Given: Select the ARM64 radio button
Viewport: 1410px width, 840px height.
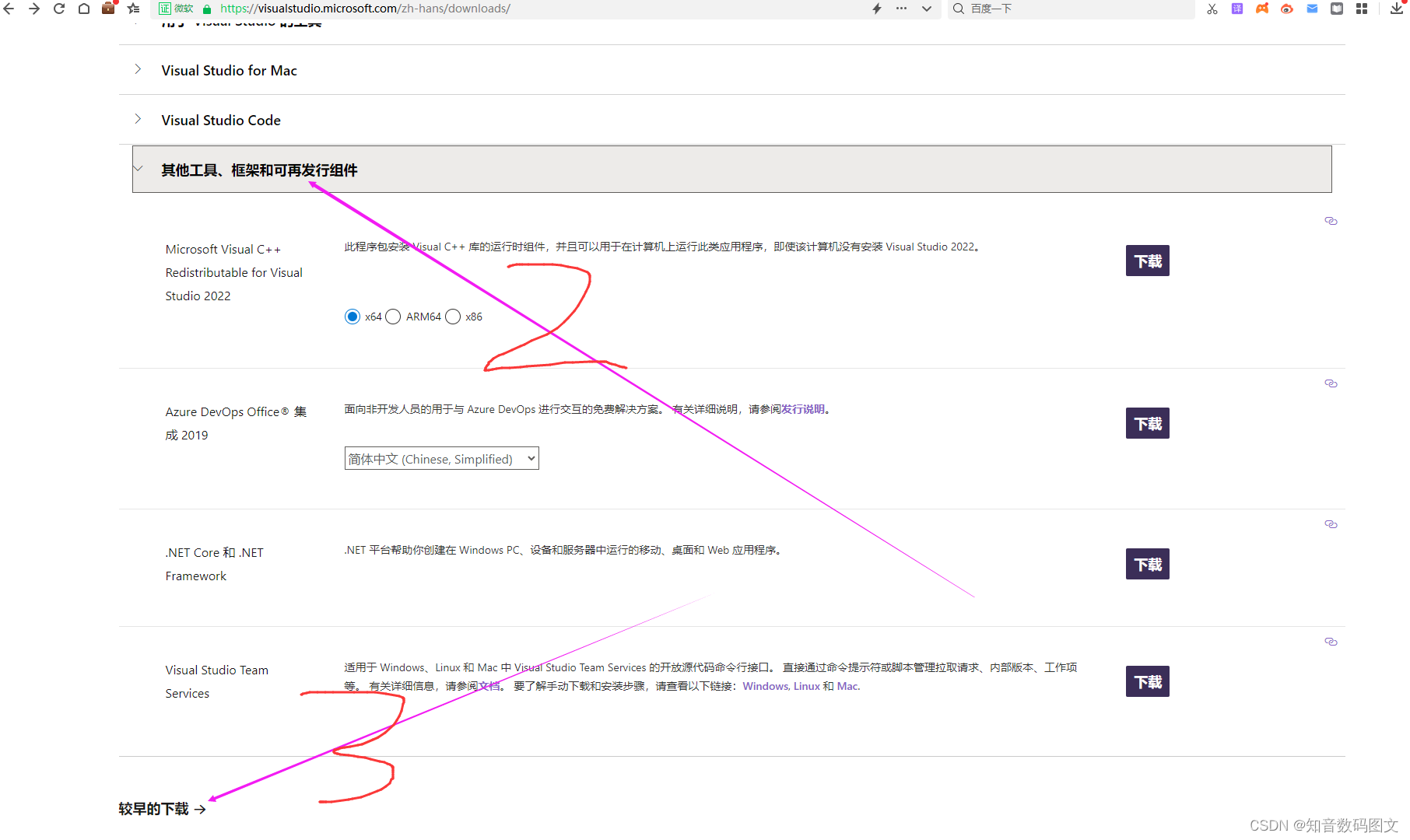Looking at the screenshot, I should [393, 317].
